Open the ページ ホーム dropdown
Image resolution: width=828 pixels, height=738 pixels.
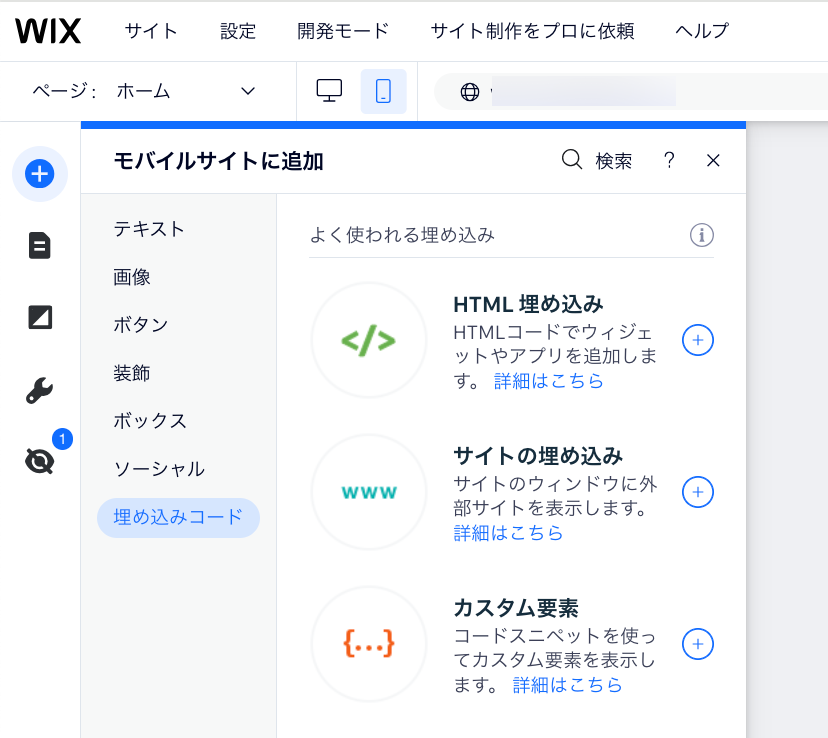click(190, 90)
